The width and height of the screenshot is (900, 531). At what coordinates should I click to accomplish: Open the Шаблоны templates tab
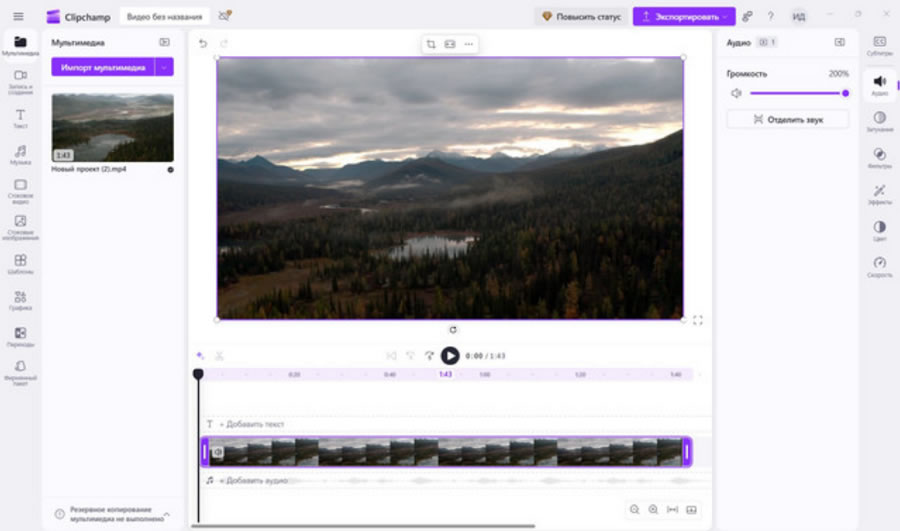[20, 265]
